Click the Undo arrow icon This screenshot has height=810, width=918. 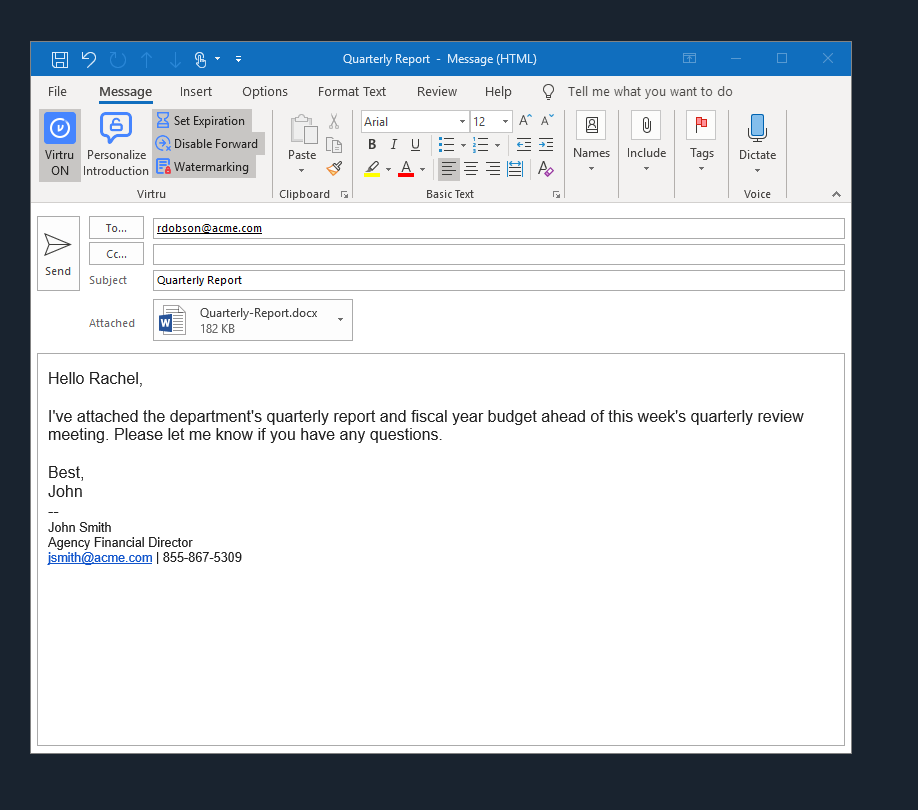(89, 59)
